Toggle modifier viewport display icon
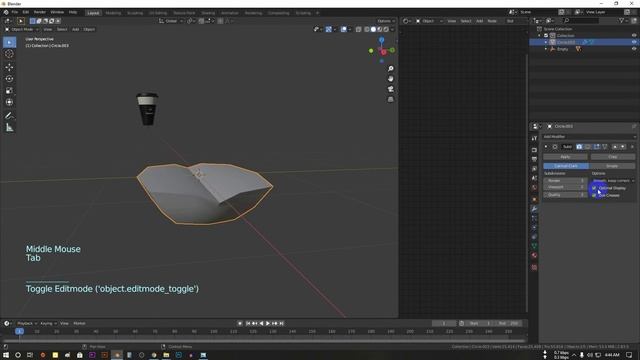This screenshot has height=360, width=640. coord(588,147)
